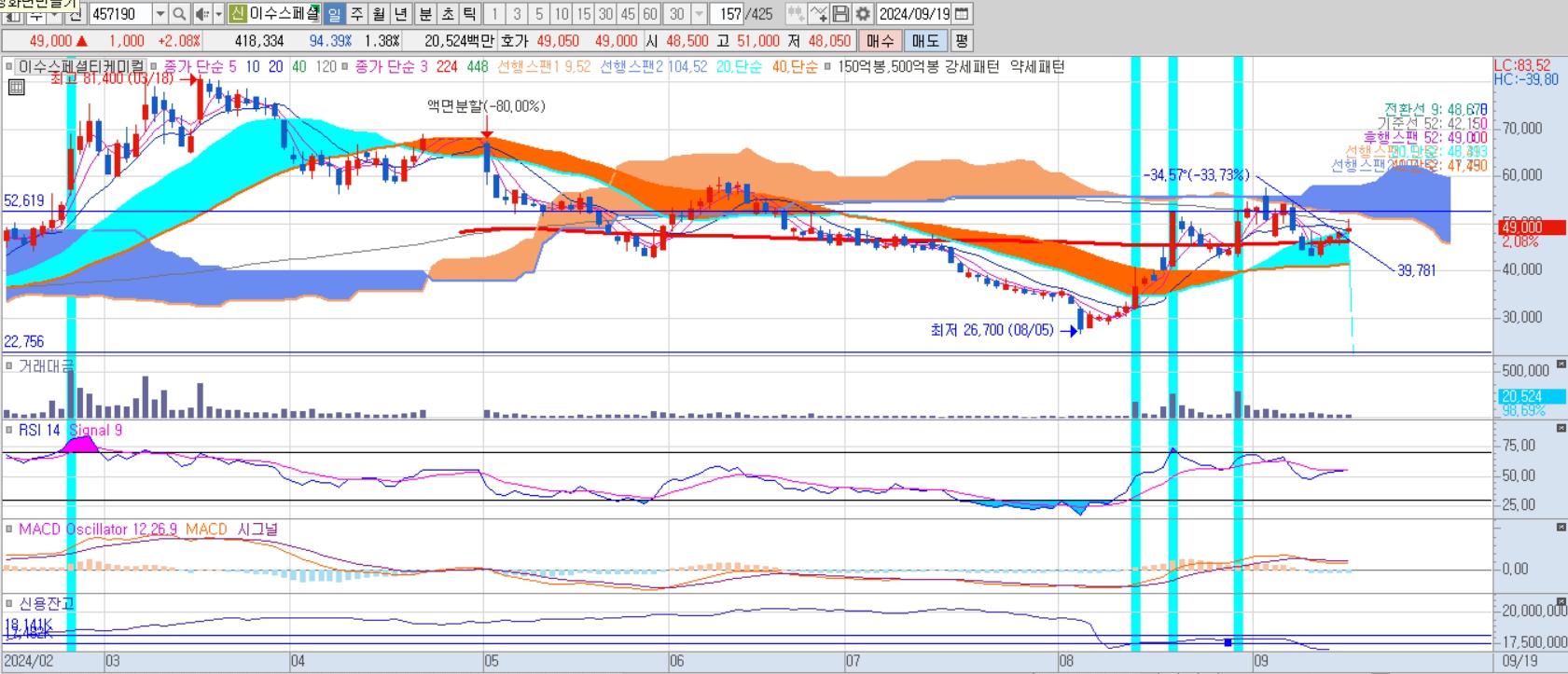Click the 선행스팬1 9,52 legend text
Image resolution: width=1568 pixels, height=674 pixels.
[544, 67]
